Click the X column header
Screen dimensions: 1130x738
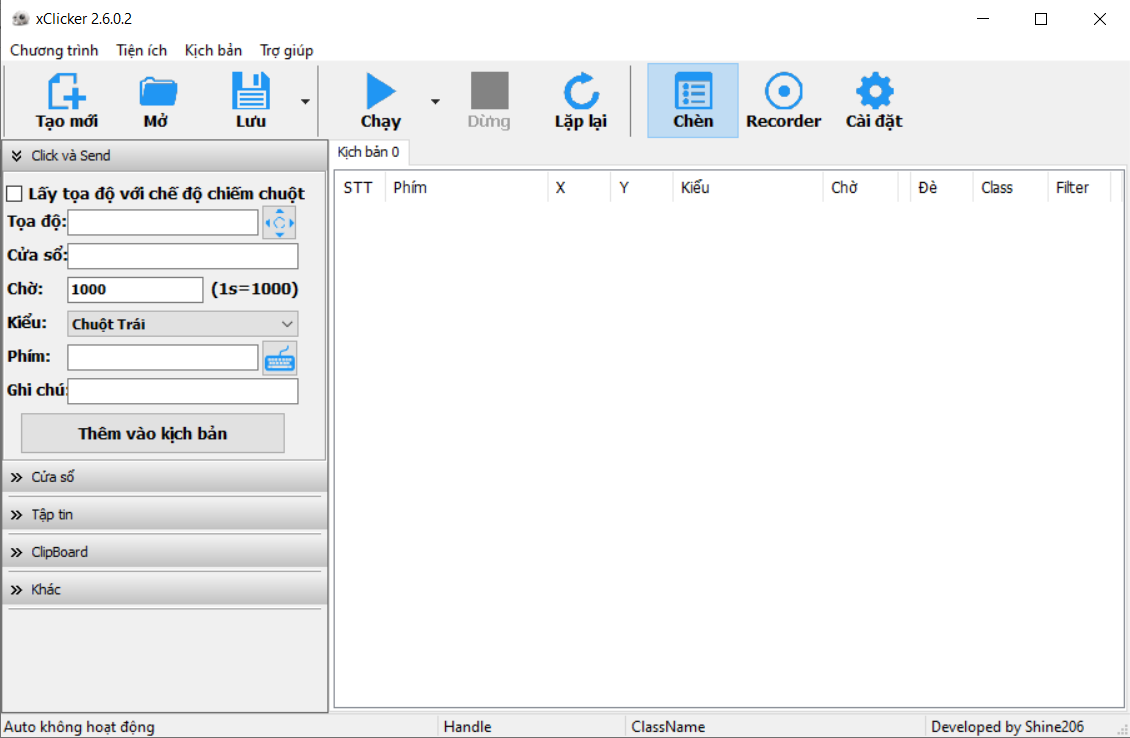coord(579,188)
